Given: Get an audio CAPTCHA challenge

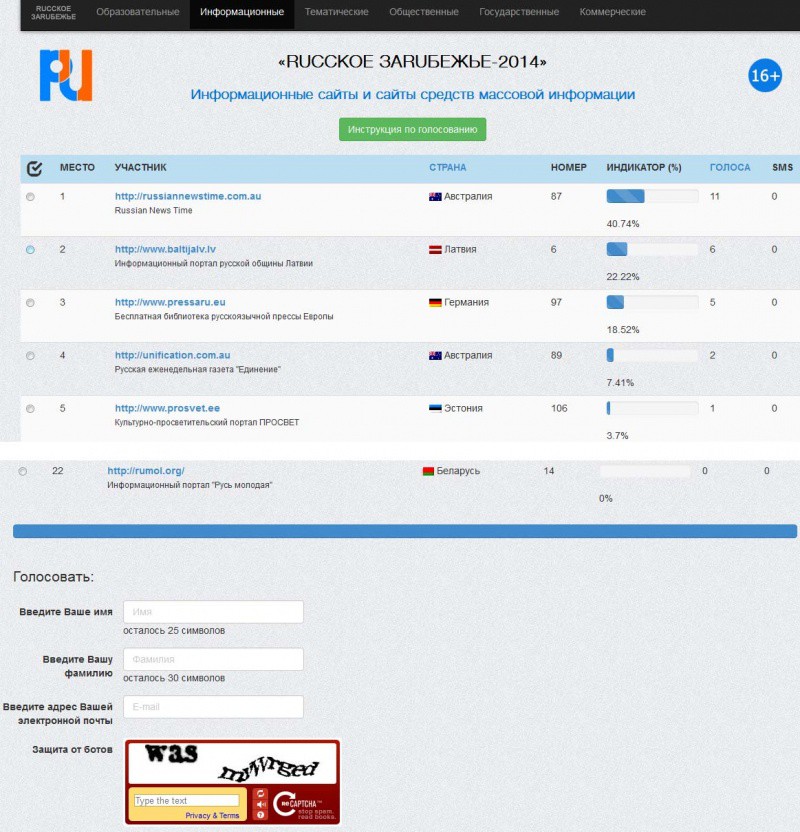Looking at the screenshot, I should (260, 804).
